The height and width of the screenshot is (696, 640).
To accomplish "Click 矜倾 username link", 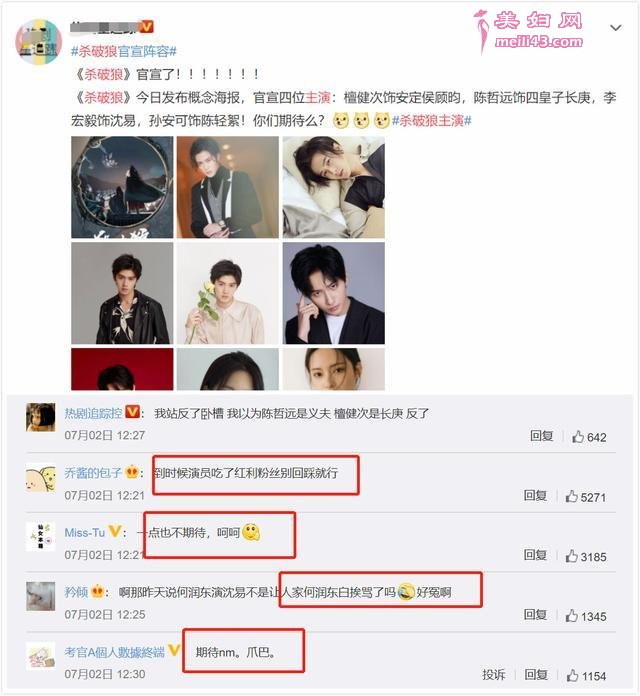I will (x=76, y=592).
